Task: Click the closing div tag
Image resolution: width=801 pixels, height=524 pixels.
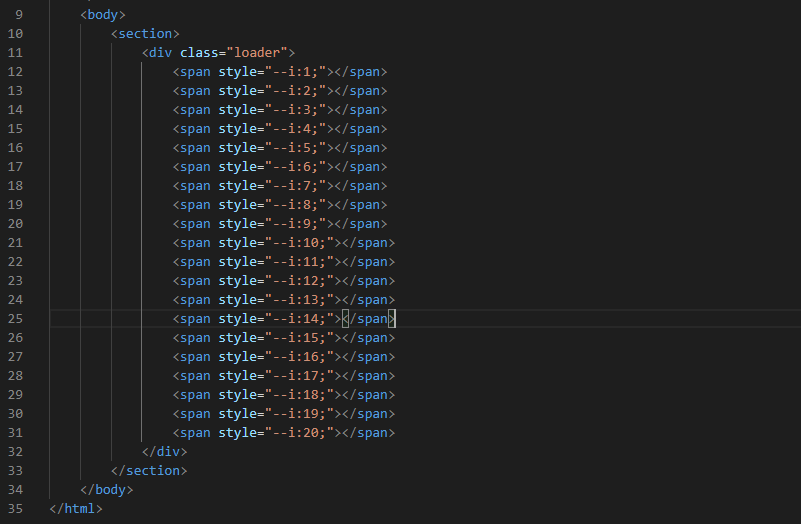Action: tap(164, 451)
